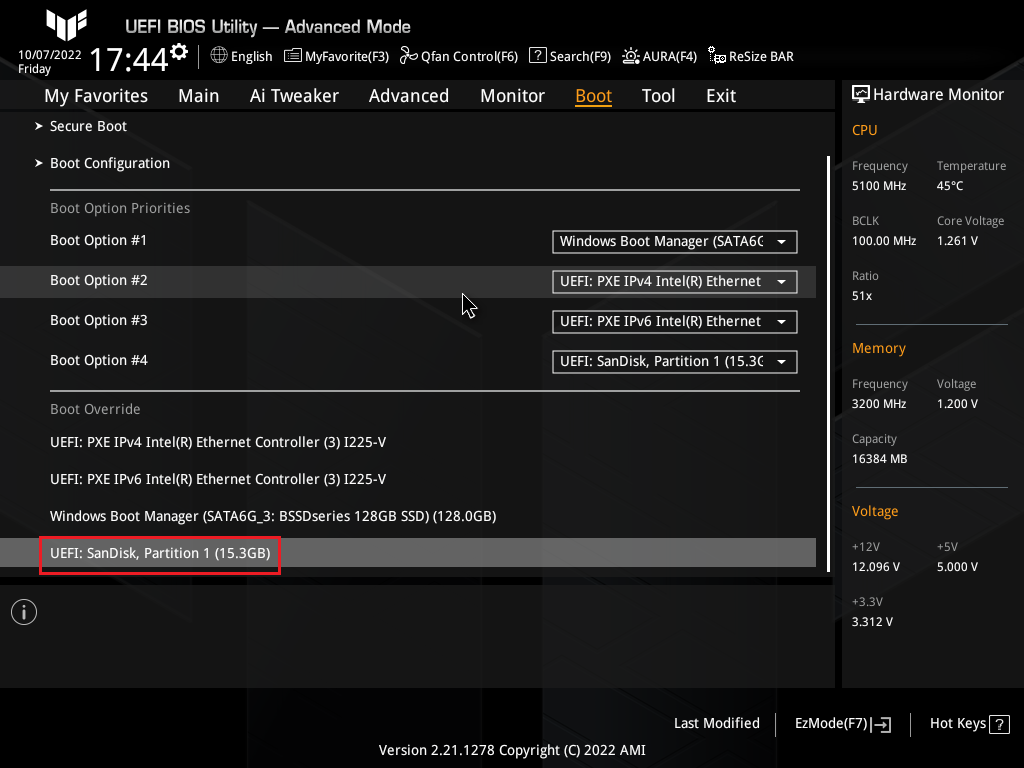1024x768 pixels.
Task: Boot override from Windows Boot Manager SSD
Action: [x=273, y=517]
